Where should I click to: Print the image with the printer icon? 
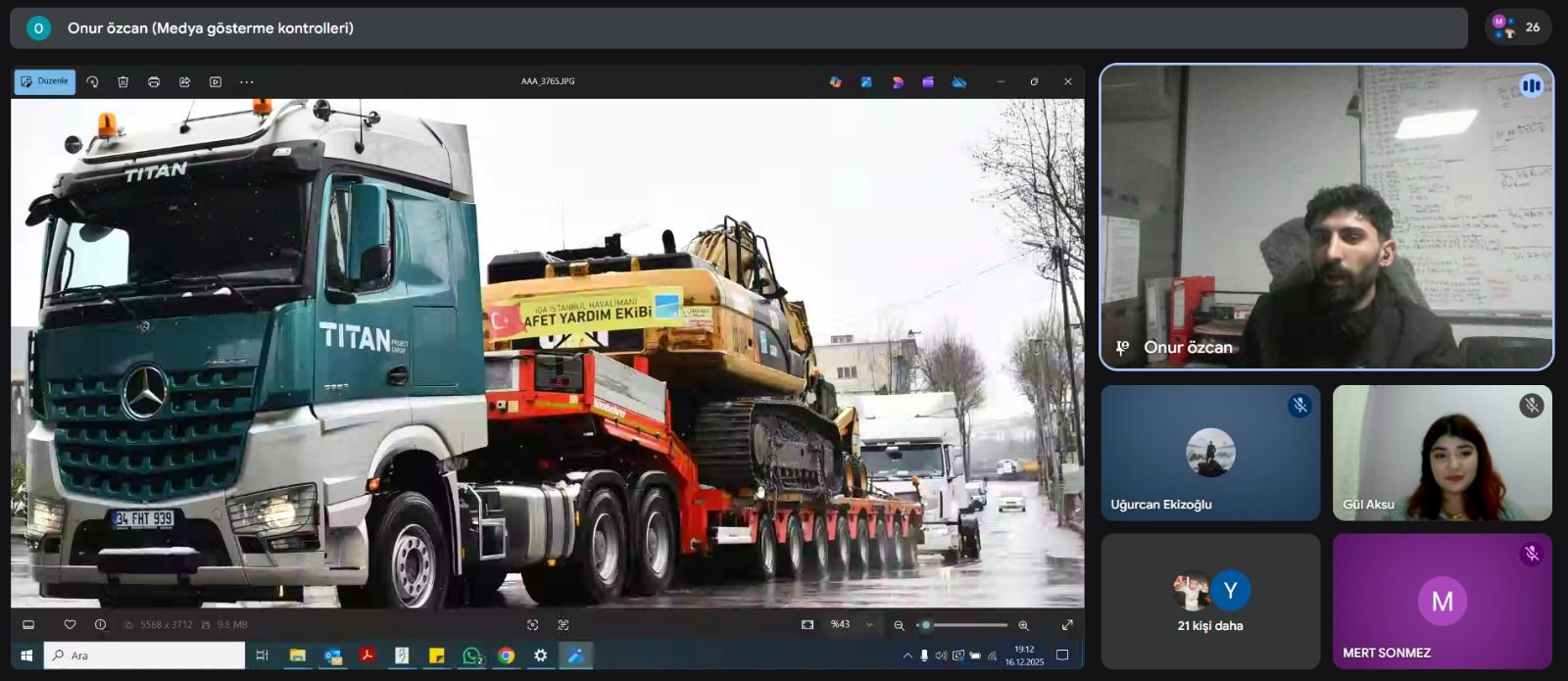(x=154, y=82)
